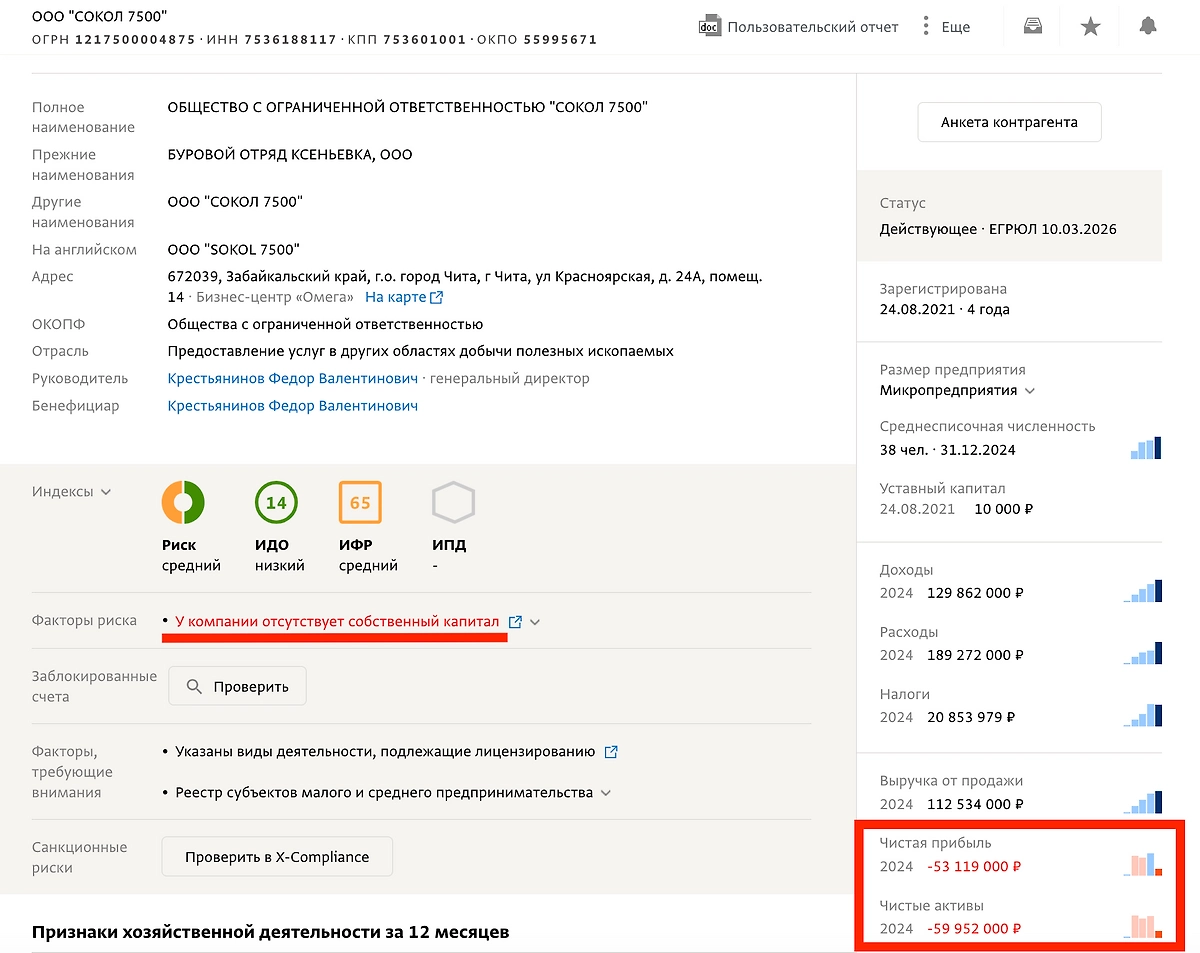Viewport: 1200px width, 953px height.
Task: Select the ИДО index badge showing 14
Action: pyautogui.click(x=276, y=502)
